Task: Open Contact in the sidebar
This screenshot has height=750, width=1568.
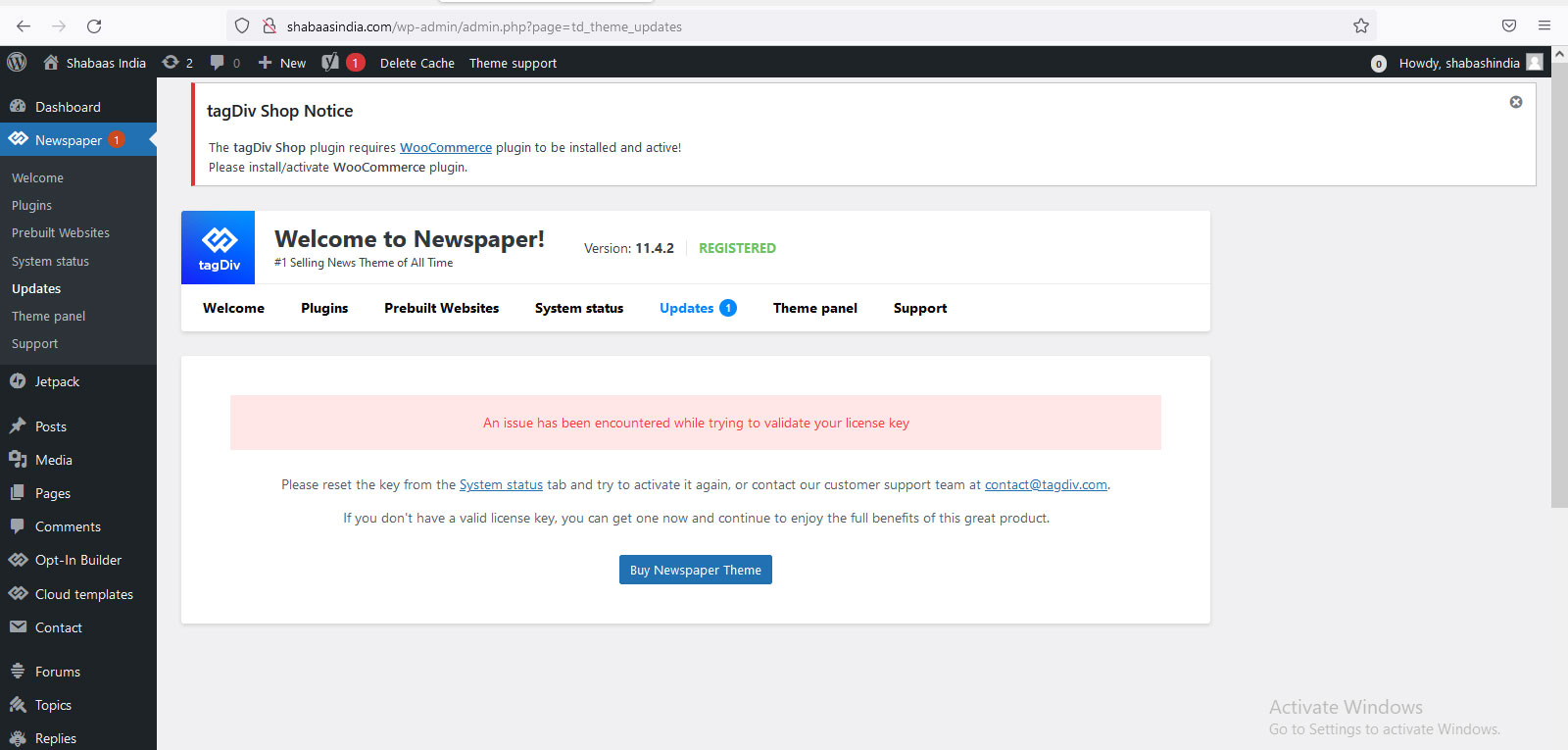Action: (x=78, y=627)
